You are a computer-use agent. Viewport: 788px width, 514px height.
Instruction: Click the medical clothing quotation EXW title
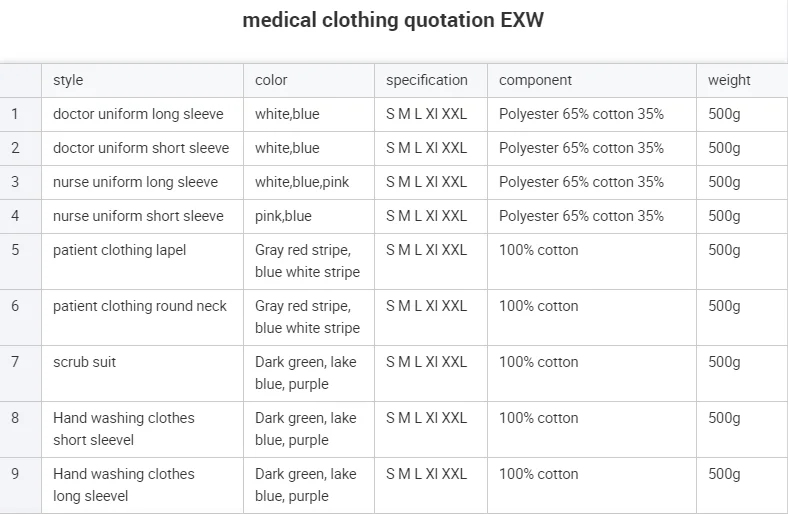[x=393, y=20]
